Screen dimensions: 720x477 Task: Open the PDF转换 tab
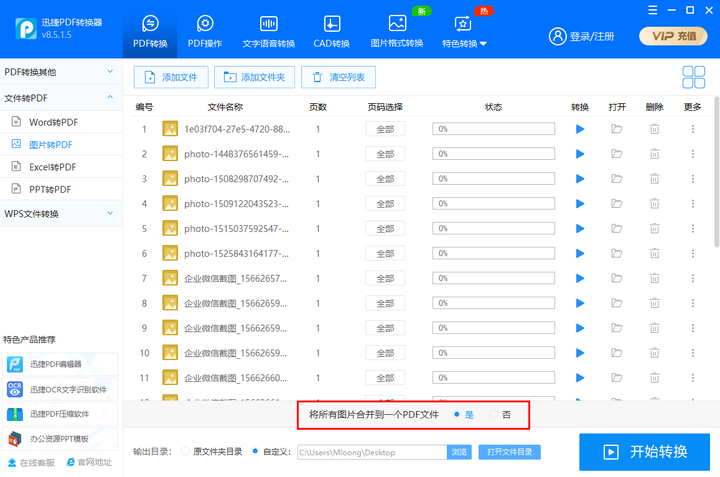(x=150, y=31)
